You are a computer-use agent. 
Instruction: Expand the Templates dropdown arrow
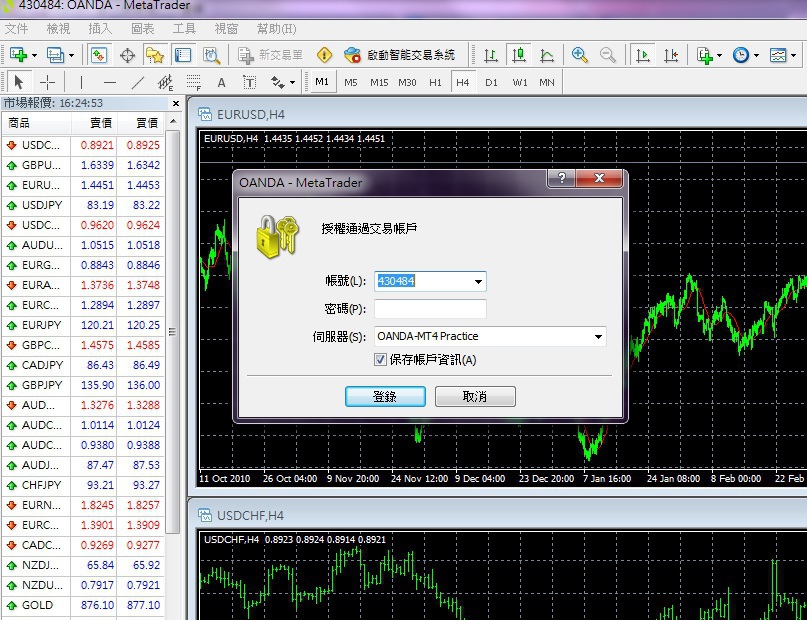pos(794,55)
